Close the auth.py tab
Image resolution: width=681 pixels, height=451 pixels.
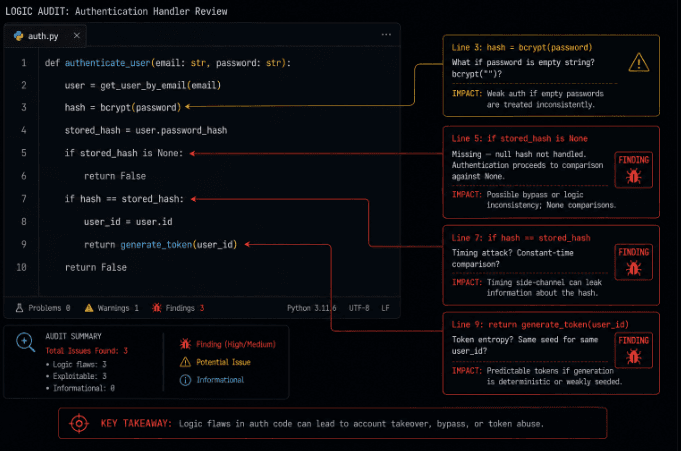77,36
